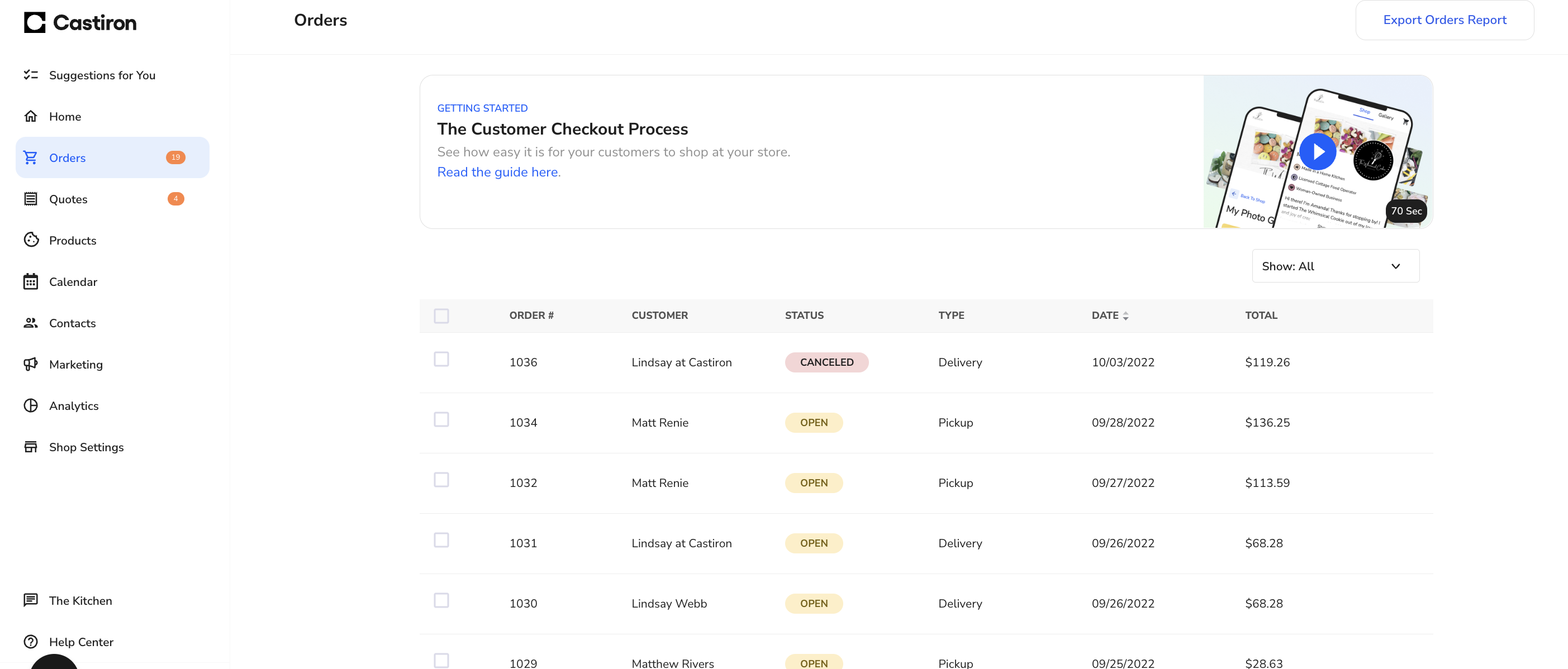The image size is (1568, 669).
Task: Open the Read the guide here link
Action: pos(498,172)
